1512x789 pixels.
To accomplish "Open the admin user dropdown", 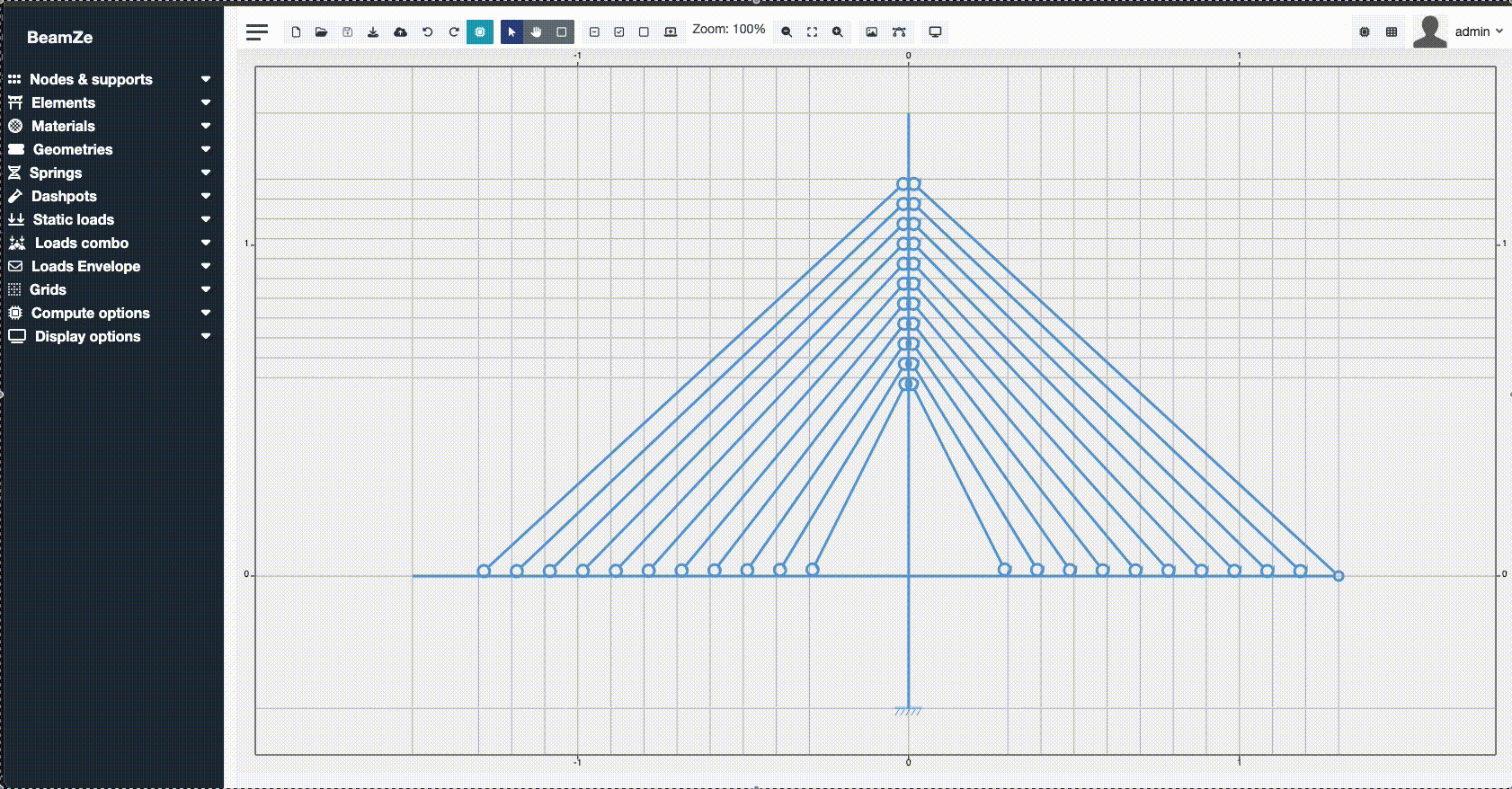I will [x=1477, y=31].
